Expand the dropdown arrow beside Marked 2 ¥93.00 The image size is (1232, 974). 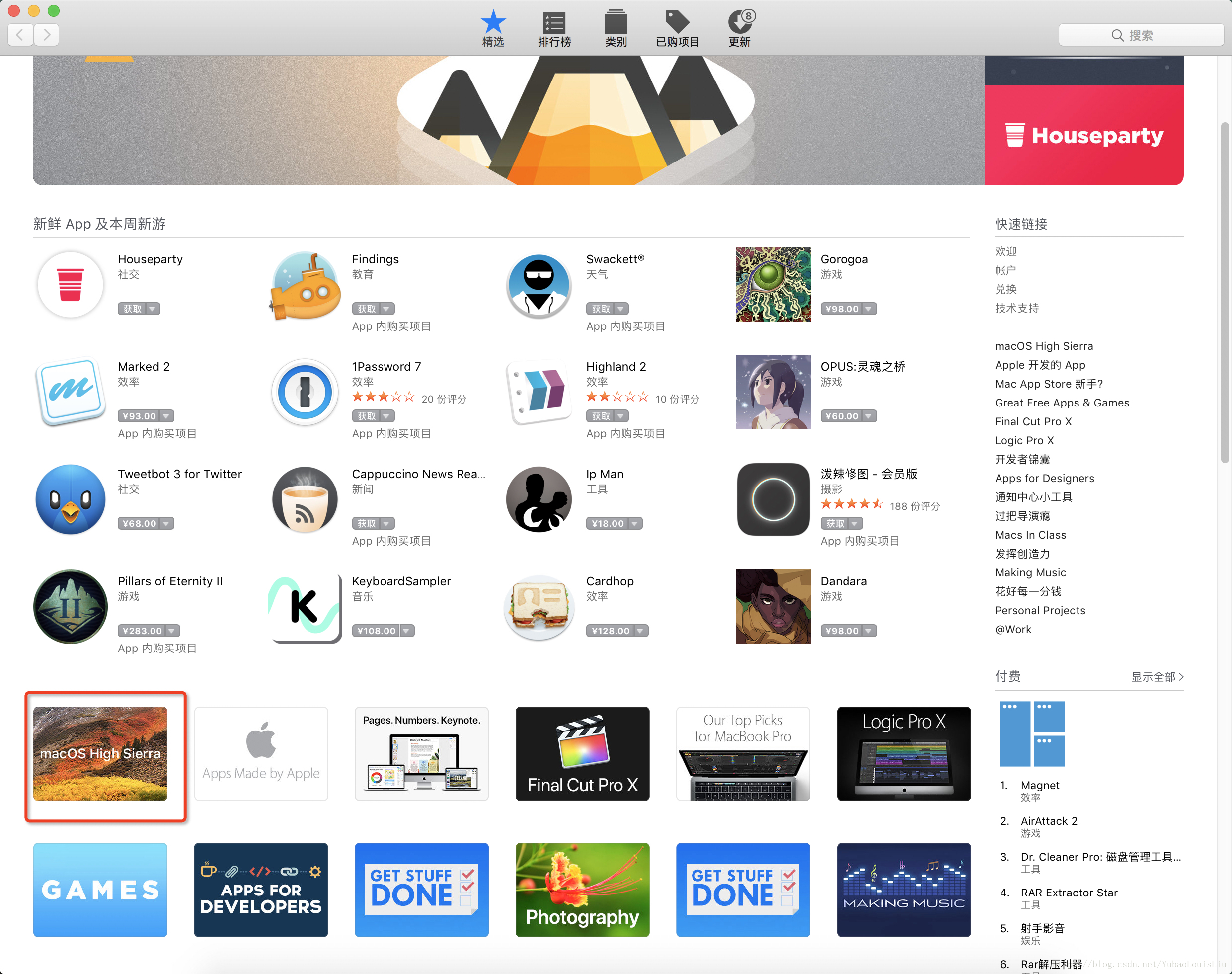click(167, 416)
